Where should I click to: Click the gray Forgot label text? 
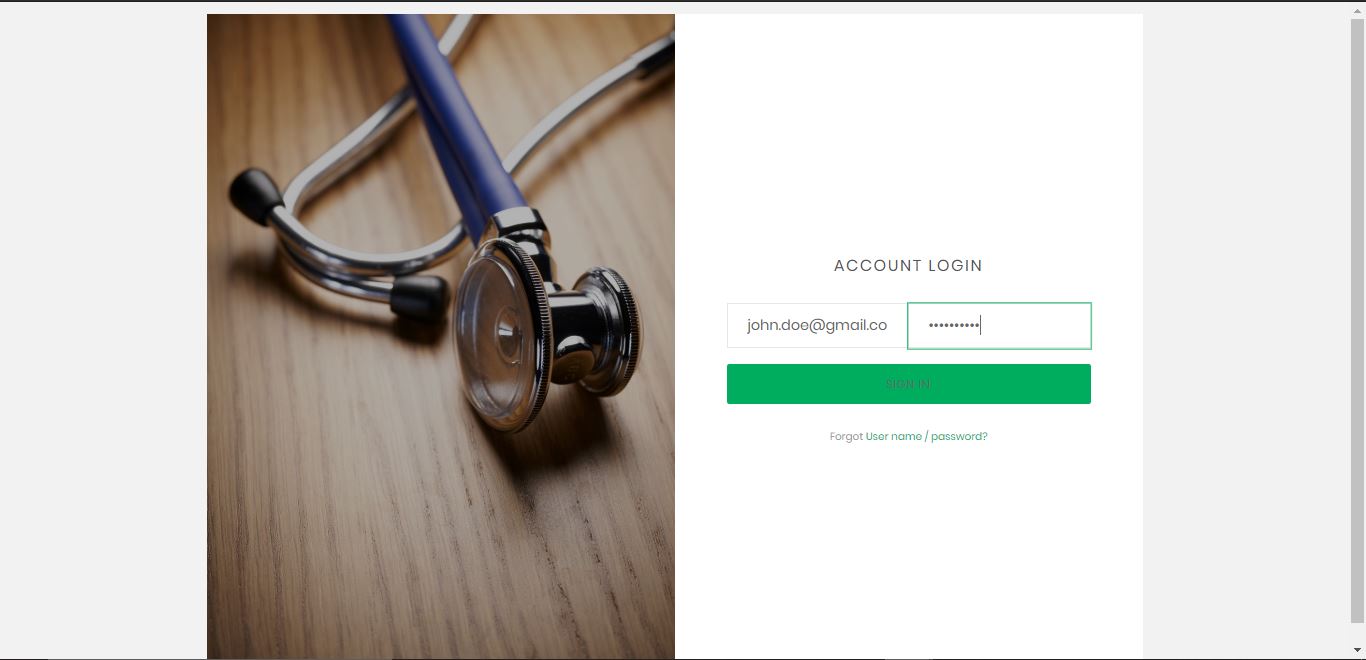click(846, 437)
